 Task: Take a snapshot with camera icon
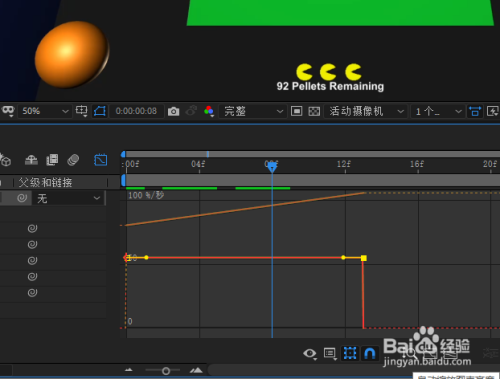173,111
